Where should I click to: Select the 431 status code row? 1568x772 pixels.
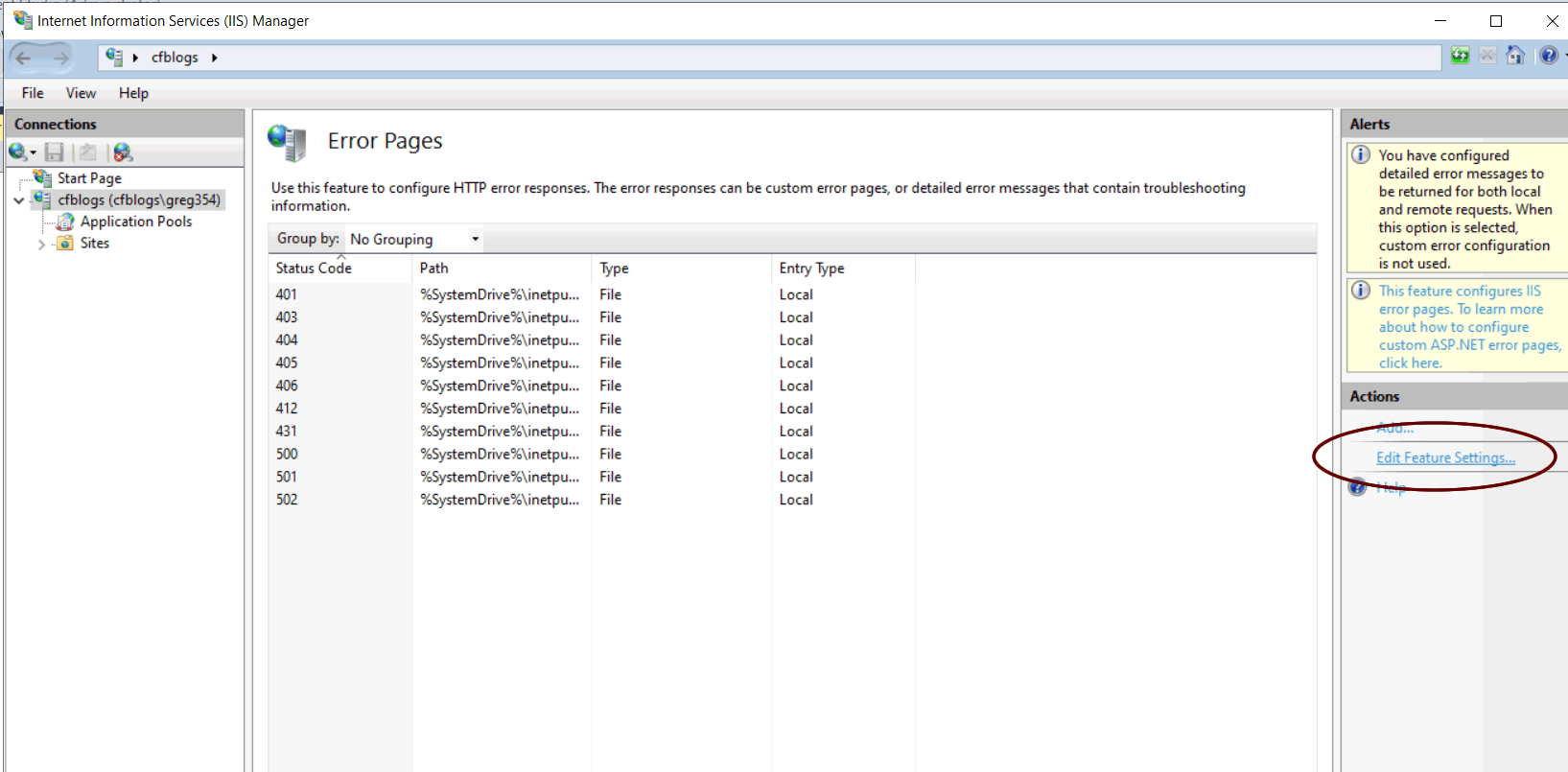click(592, 432)
